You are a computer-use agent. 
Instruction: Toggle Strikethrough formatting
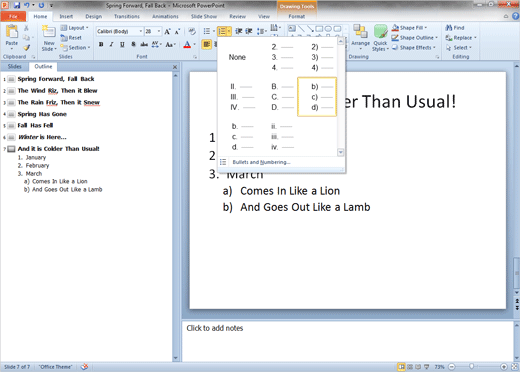[144, 44]
